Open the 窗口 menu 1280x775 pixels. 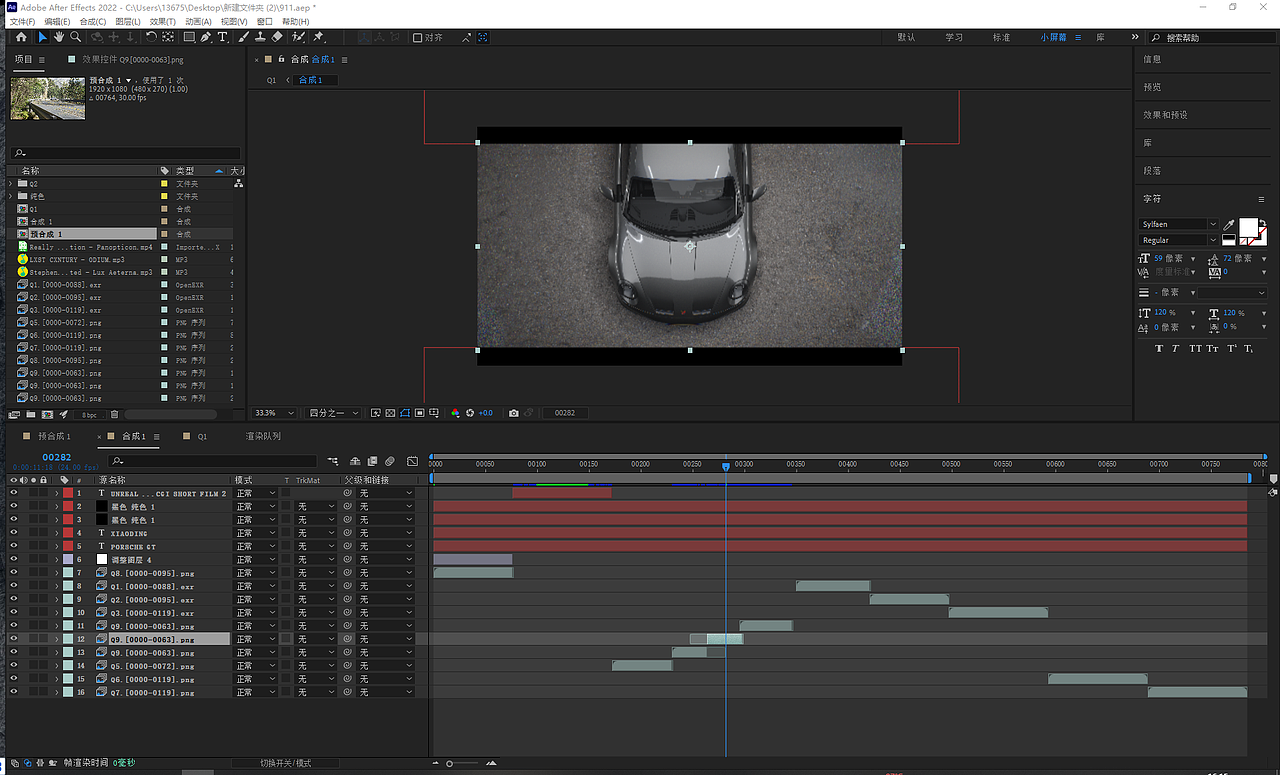tap(264, 21)
